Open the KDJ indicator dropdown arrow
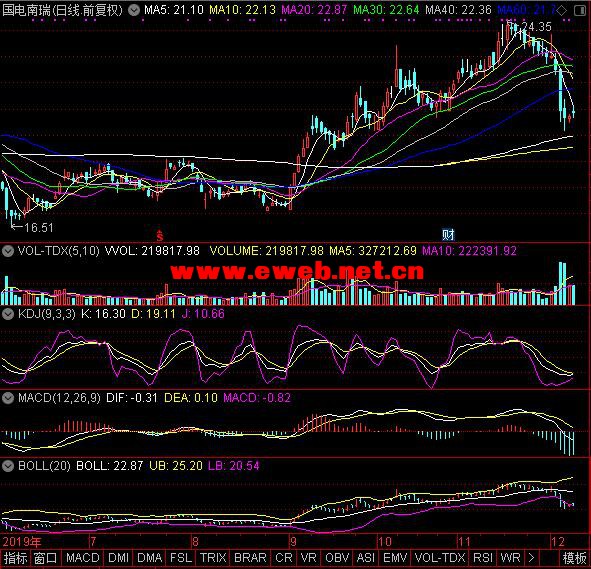591x569 pixels. (8, 314)
